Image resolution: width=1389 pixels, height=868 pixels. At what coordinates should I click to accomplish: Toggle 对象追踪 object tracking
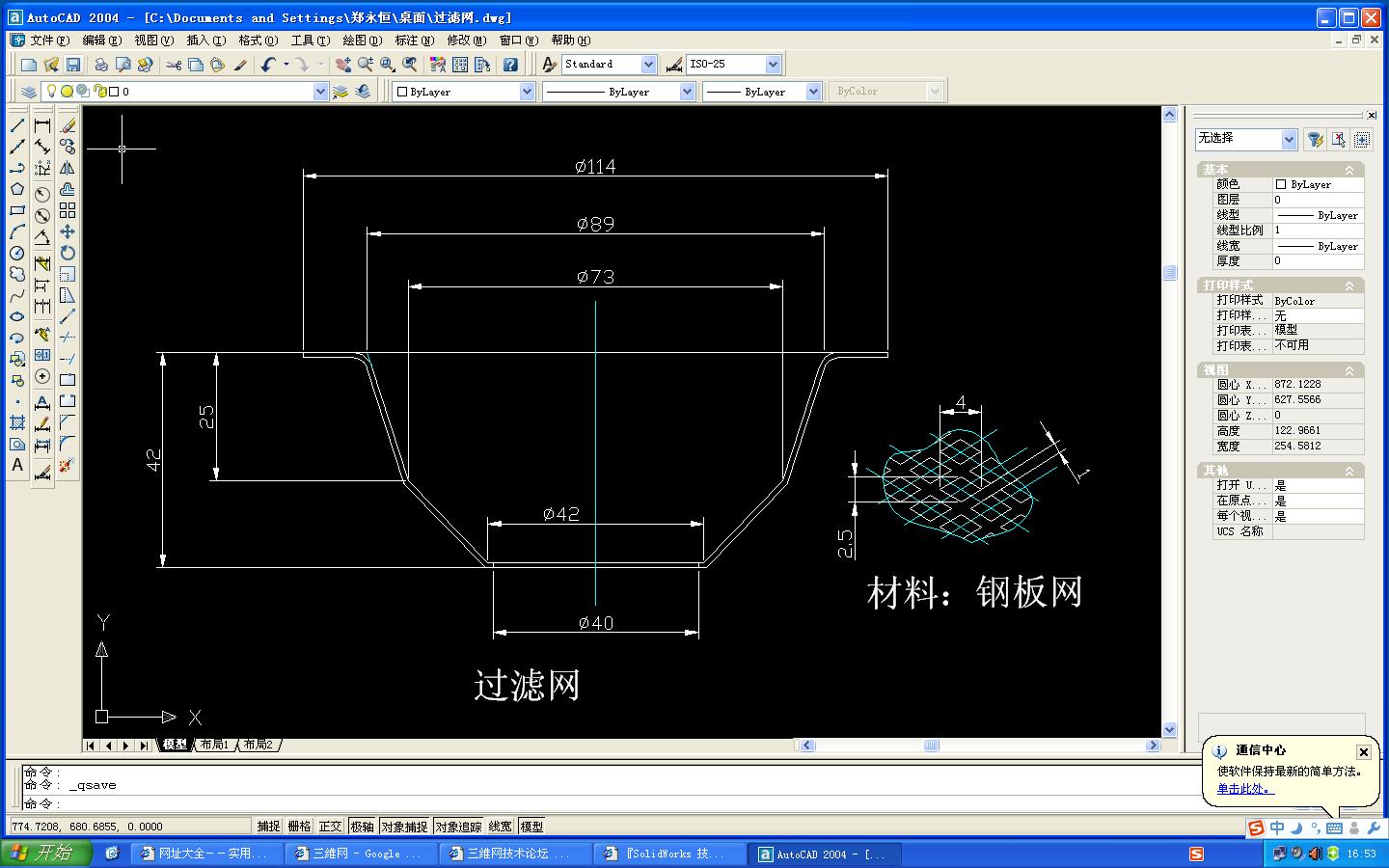pos(458,827)
